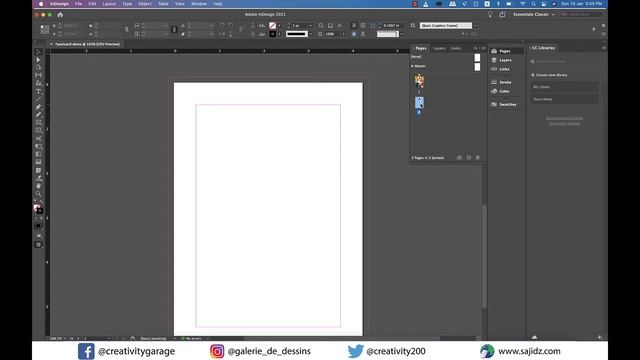Open the My Library entry

(564, 87)
